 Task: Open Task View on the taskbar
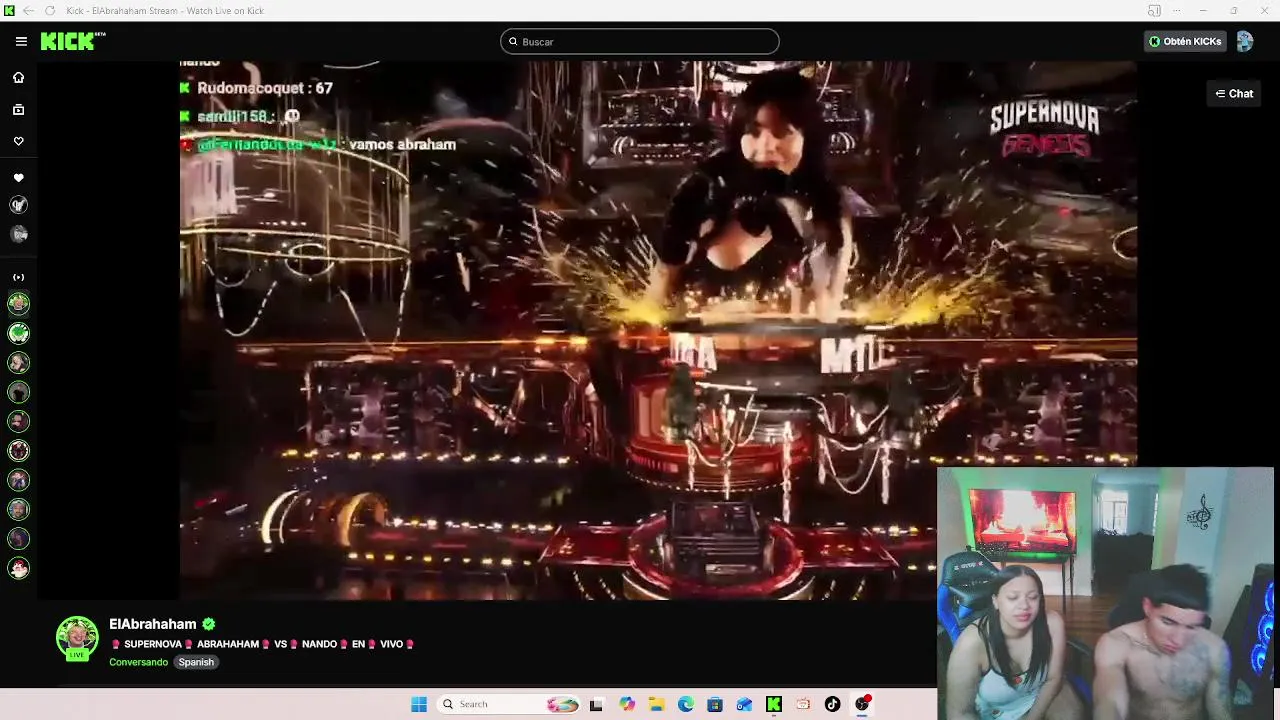point(596,704)
